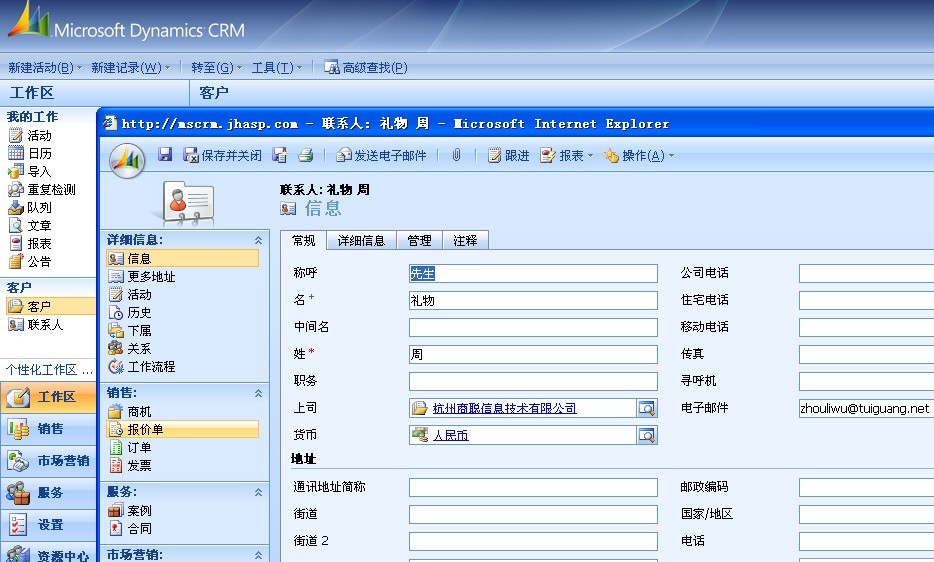Image resolution: width=934 pixels, height=562 pixels.
Task: Click the Print icon in toolbar
Action: (306, 156)
